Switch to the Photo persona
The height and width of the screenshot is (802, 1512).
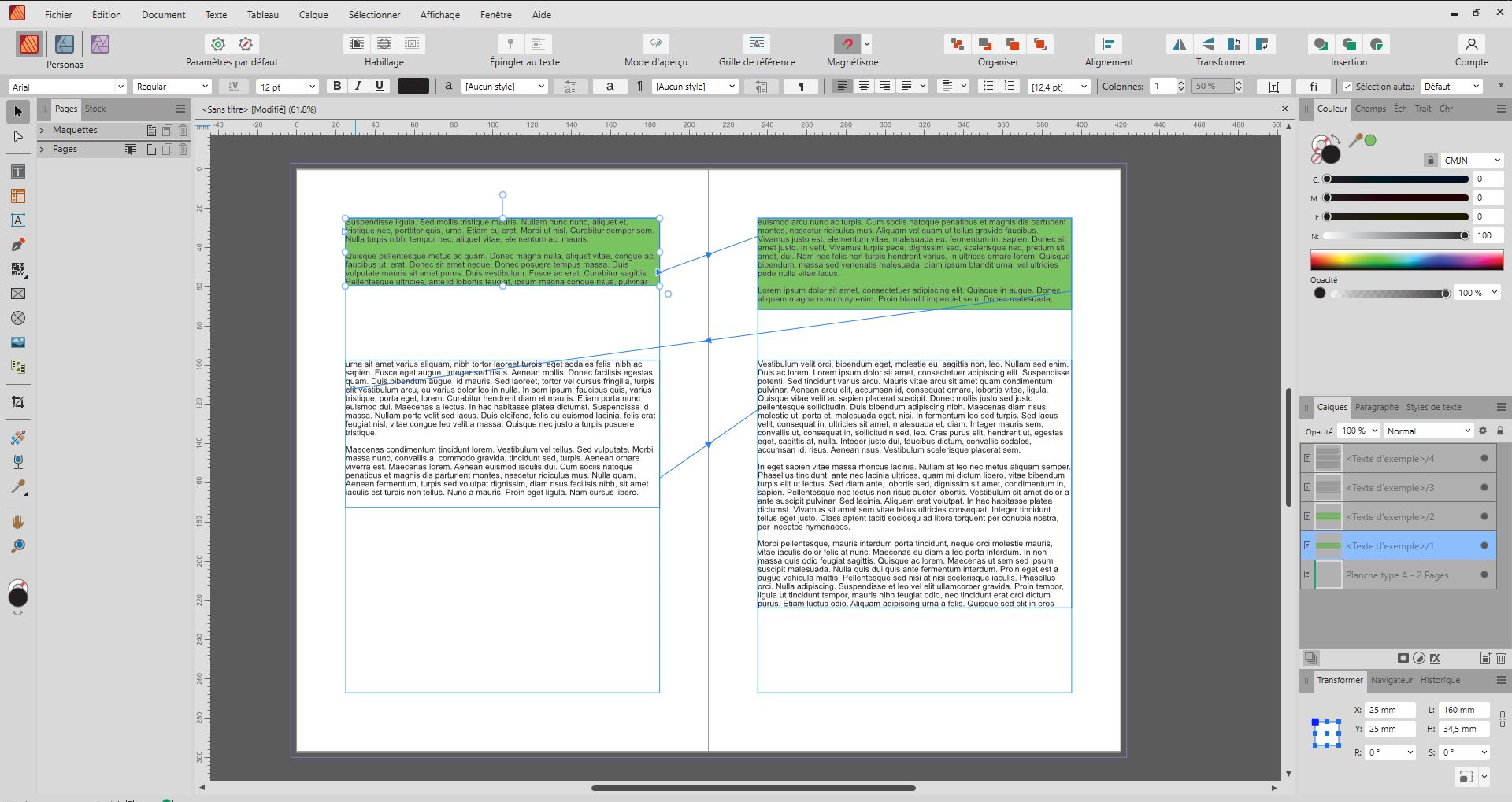tap(100, 44)
